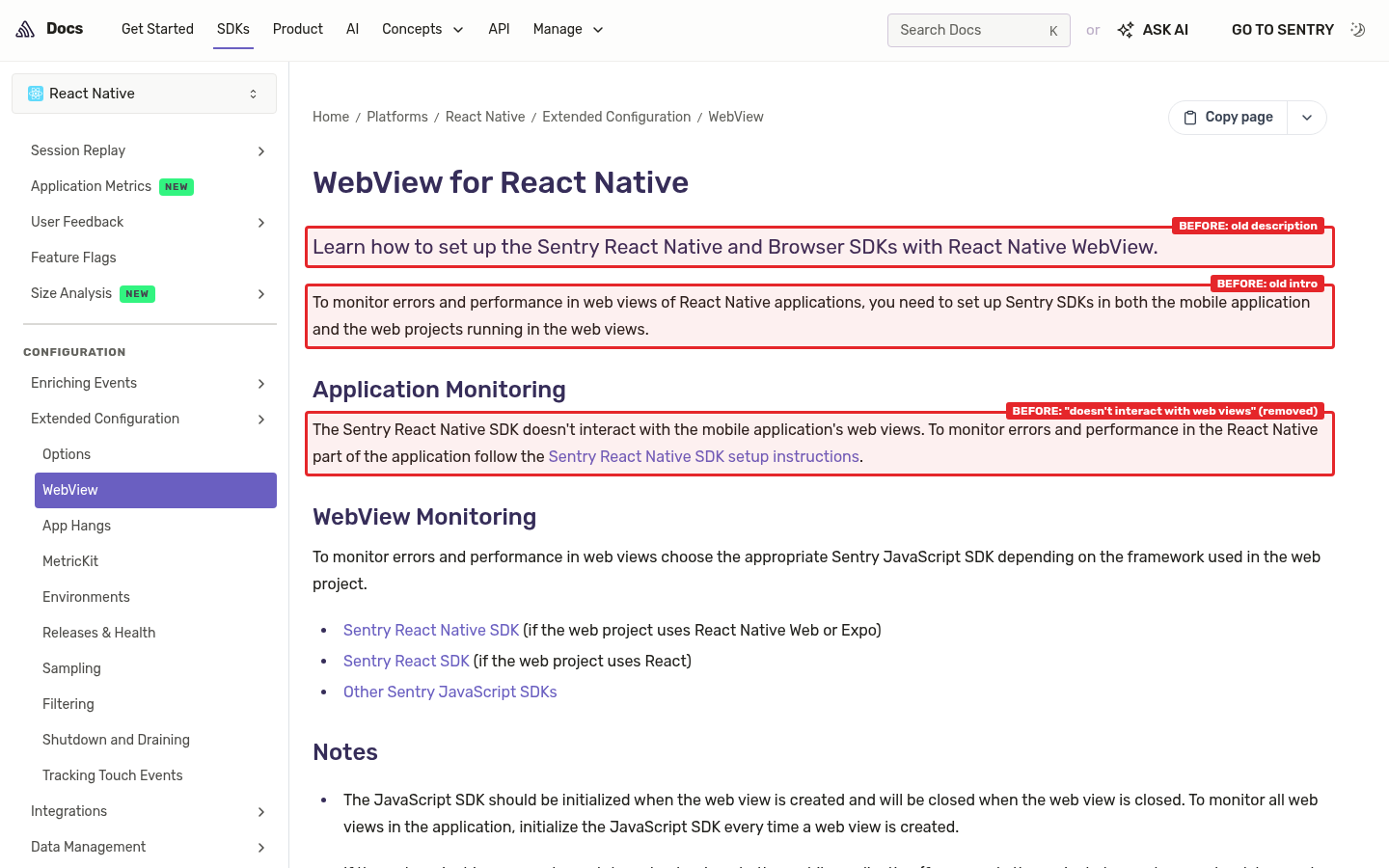Expand Data Management sidebar section
The width and height of the screenshot is (1389, 868).
(261, 848)
